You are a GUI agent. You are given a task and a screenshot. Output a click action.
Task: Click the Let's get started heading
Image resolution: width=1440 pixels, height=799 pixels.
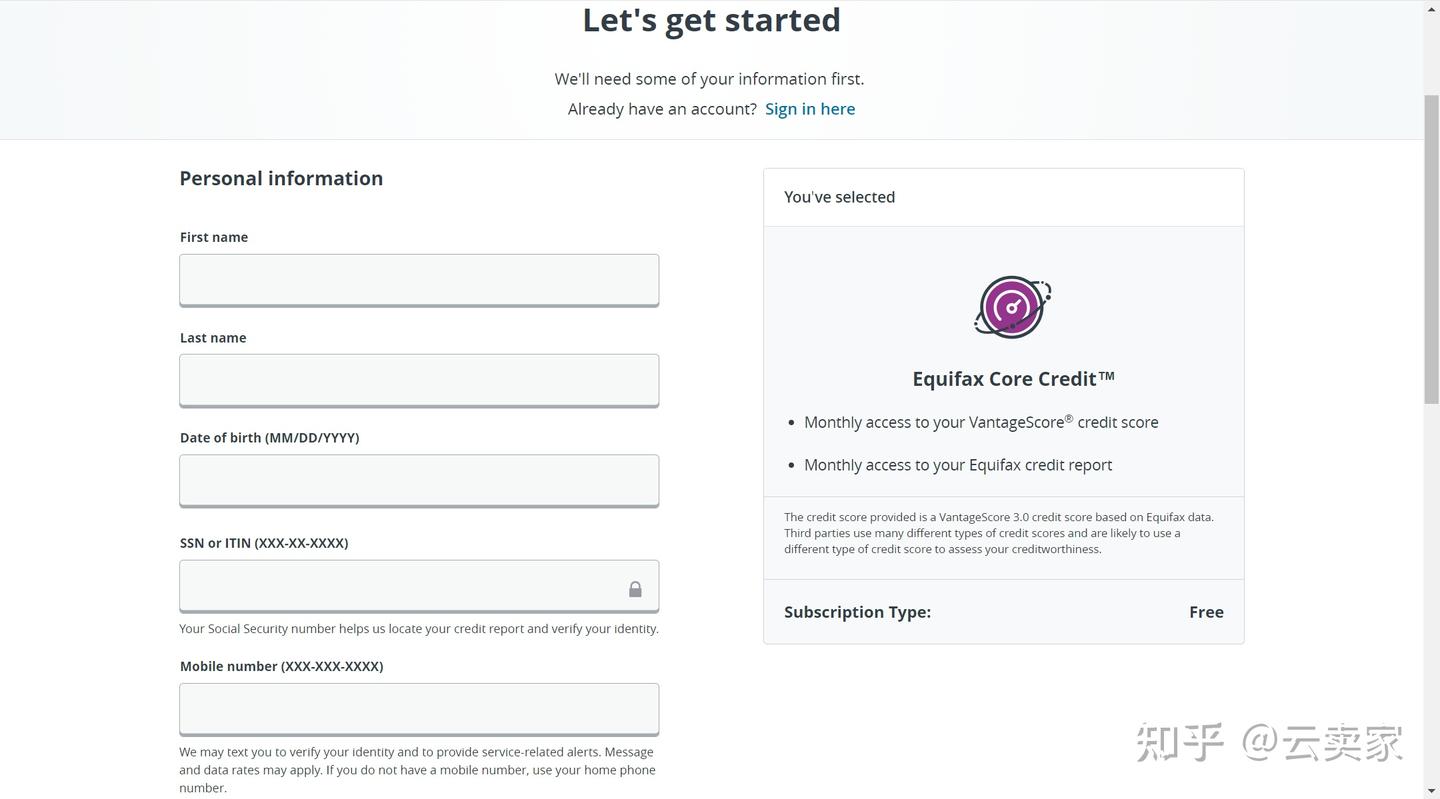711,19
